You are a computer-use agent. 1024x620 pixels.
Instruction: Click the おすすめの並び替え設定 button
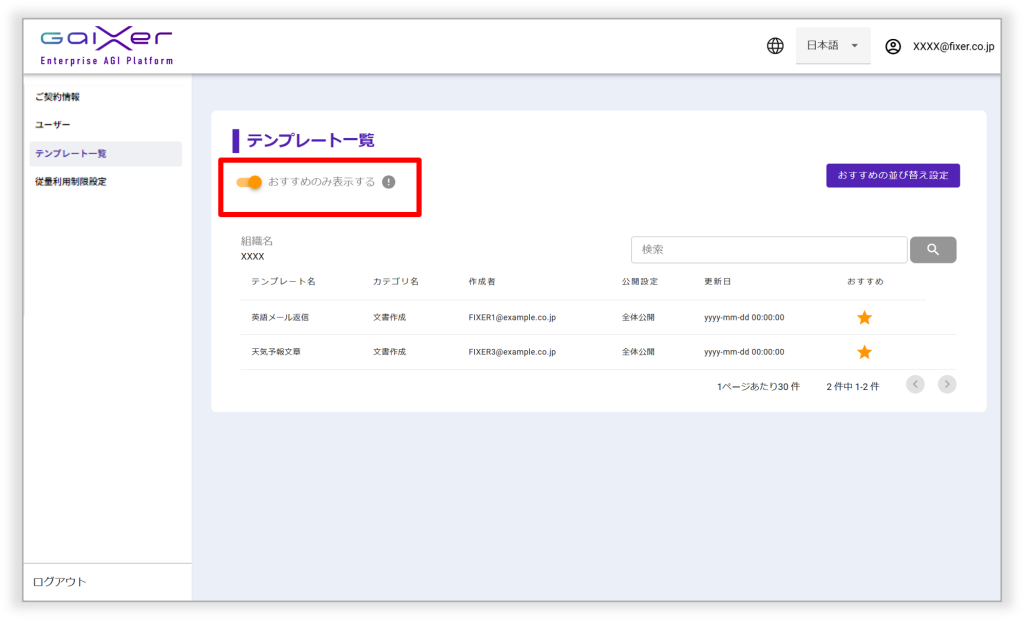(893, 175)
